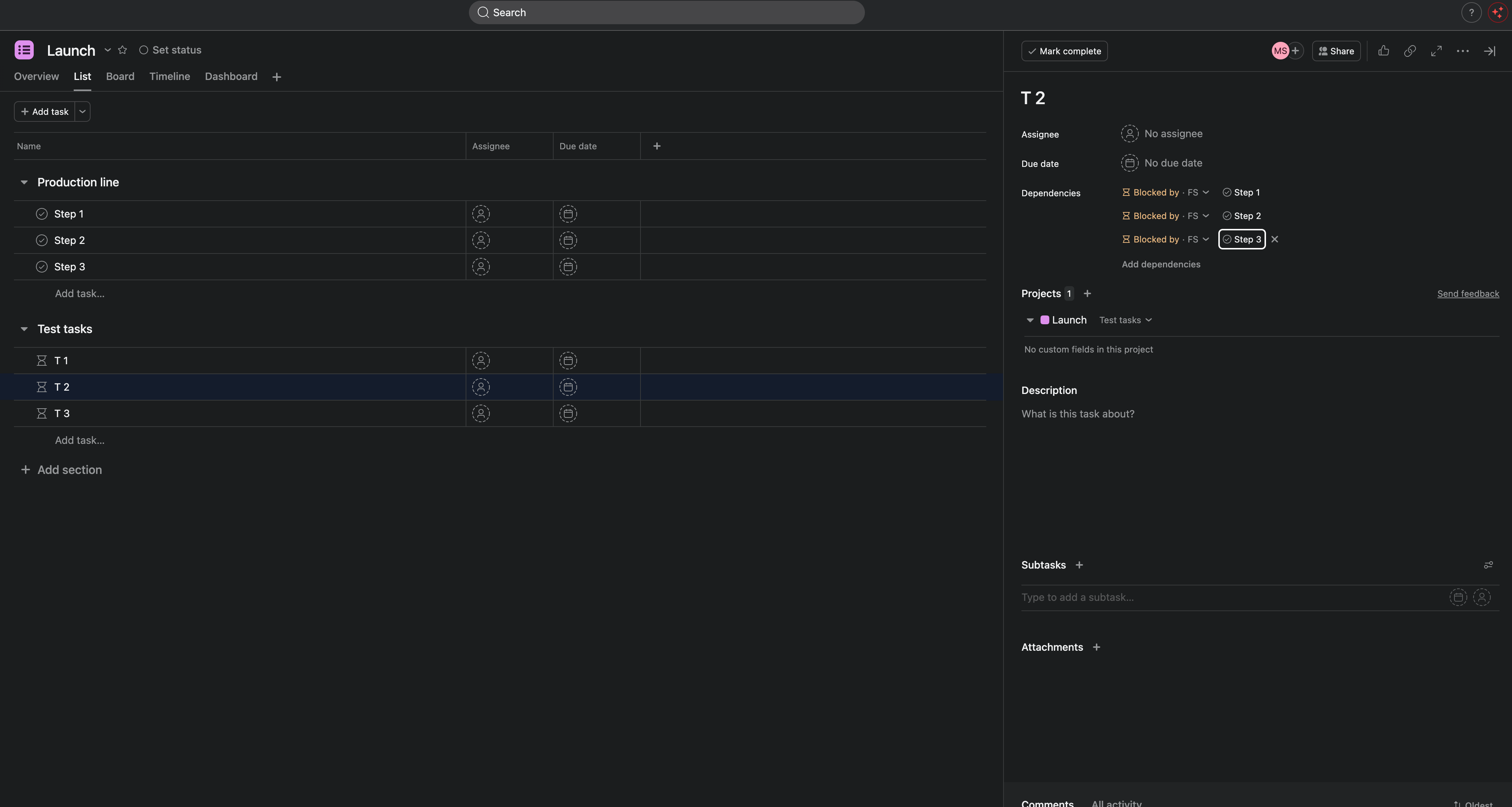
Task: Open Blocked by FS dropdown for Step 2
Action: click(x=1165, y=216)
